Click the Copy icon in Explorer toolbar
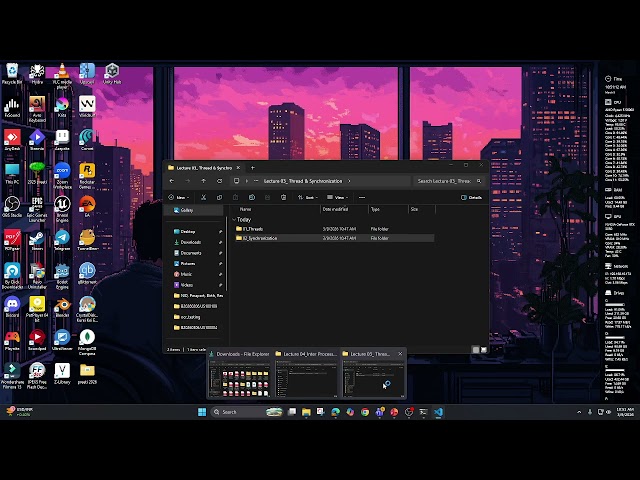Screen dimensions: 640x480 [219, 198]
